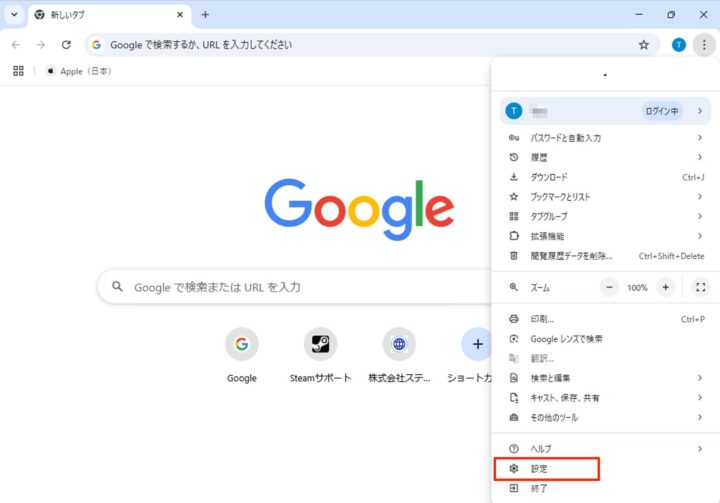Expand the 履歴 submenu arrow

click(x=700, y=157)
